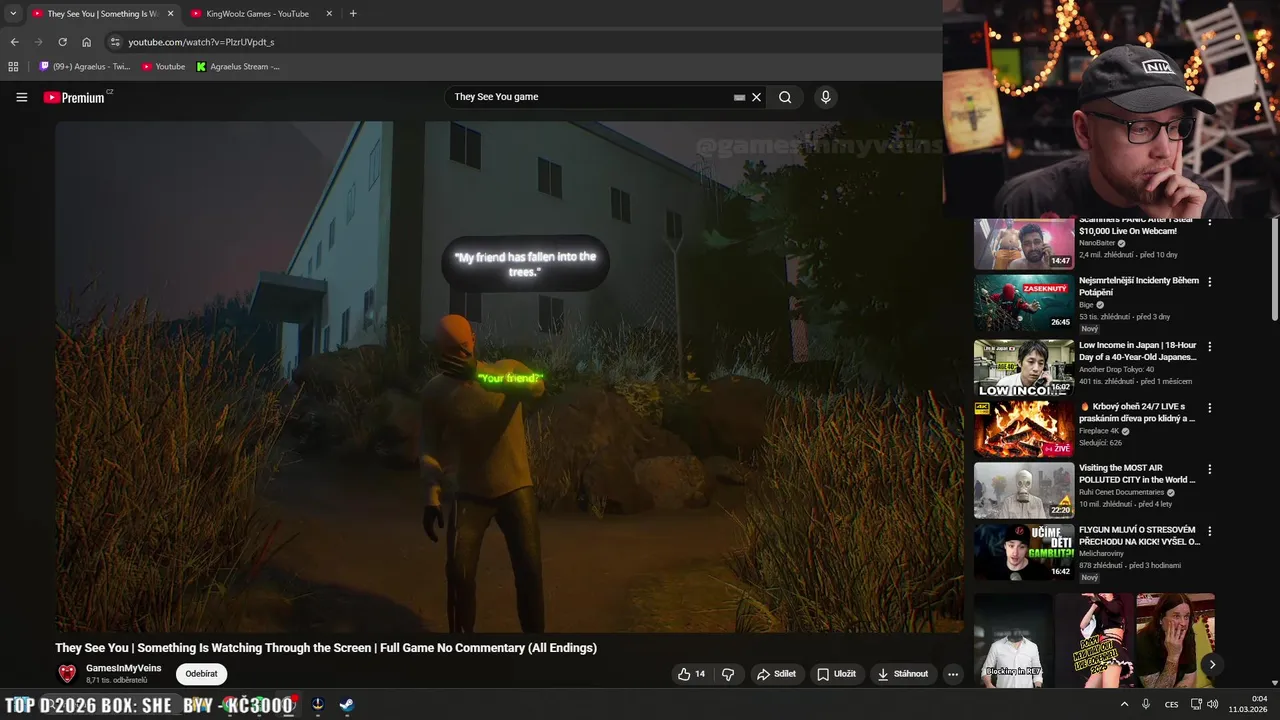Save the video with Uložit

[x=837, y=674]
